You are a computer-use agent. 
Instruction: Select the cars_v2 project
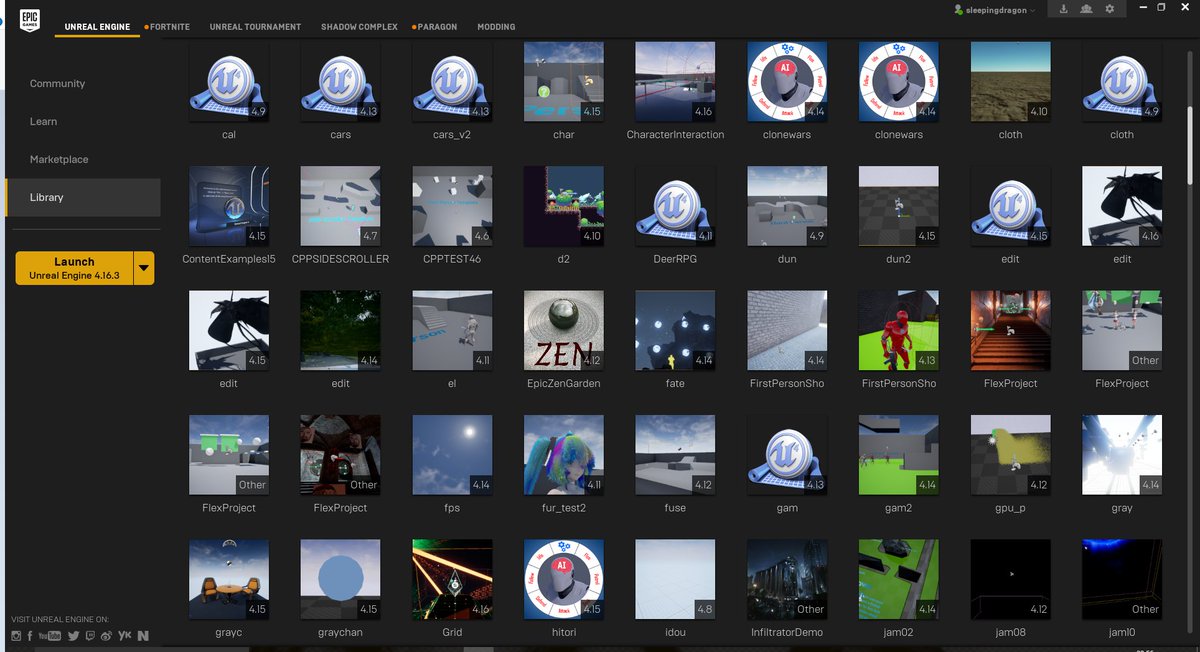452,82
